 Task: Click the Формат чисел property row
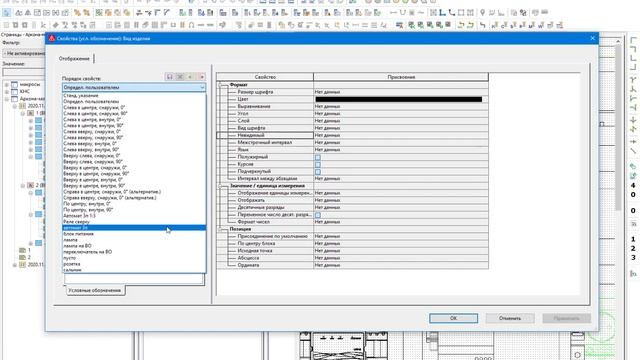353,222
